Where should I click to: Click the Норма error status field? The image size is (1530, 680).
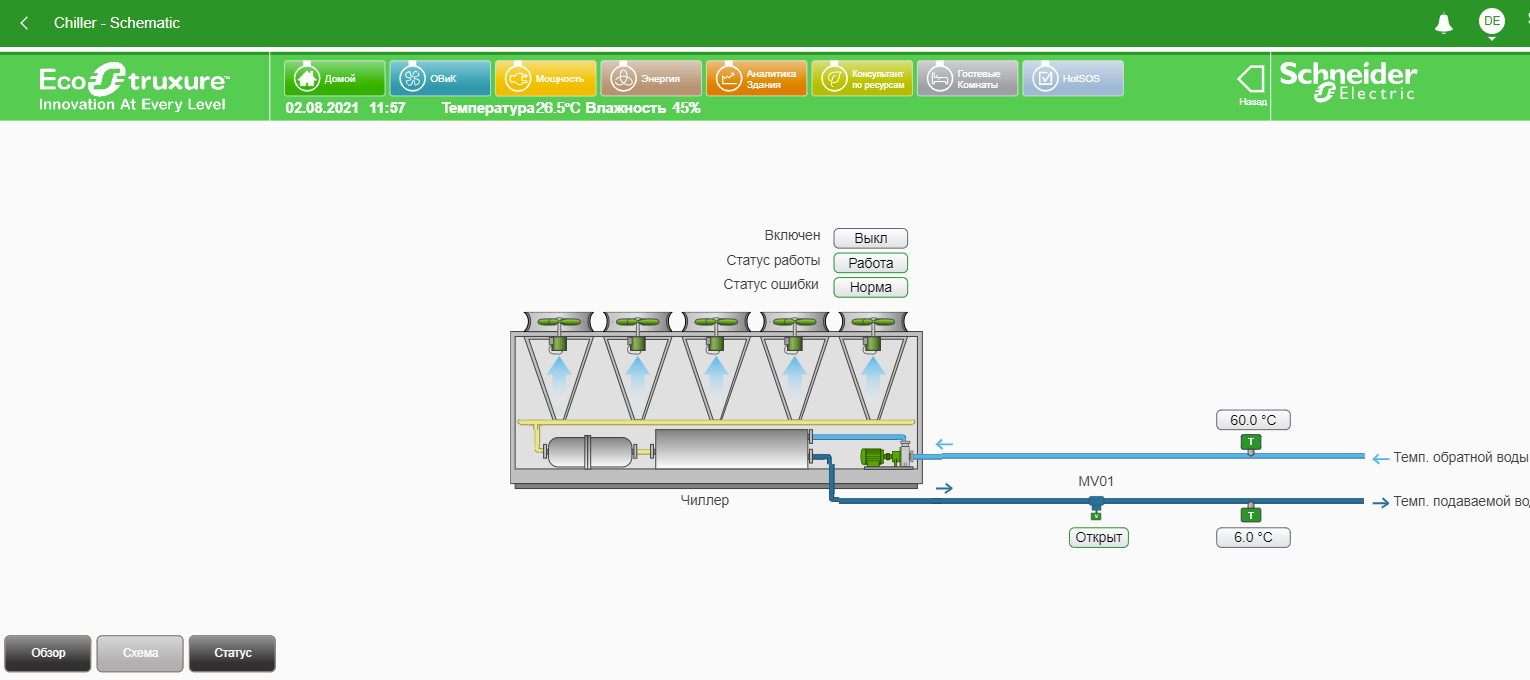pyautogui.click(x=871, y=287)
